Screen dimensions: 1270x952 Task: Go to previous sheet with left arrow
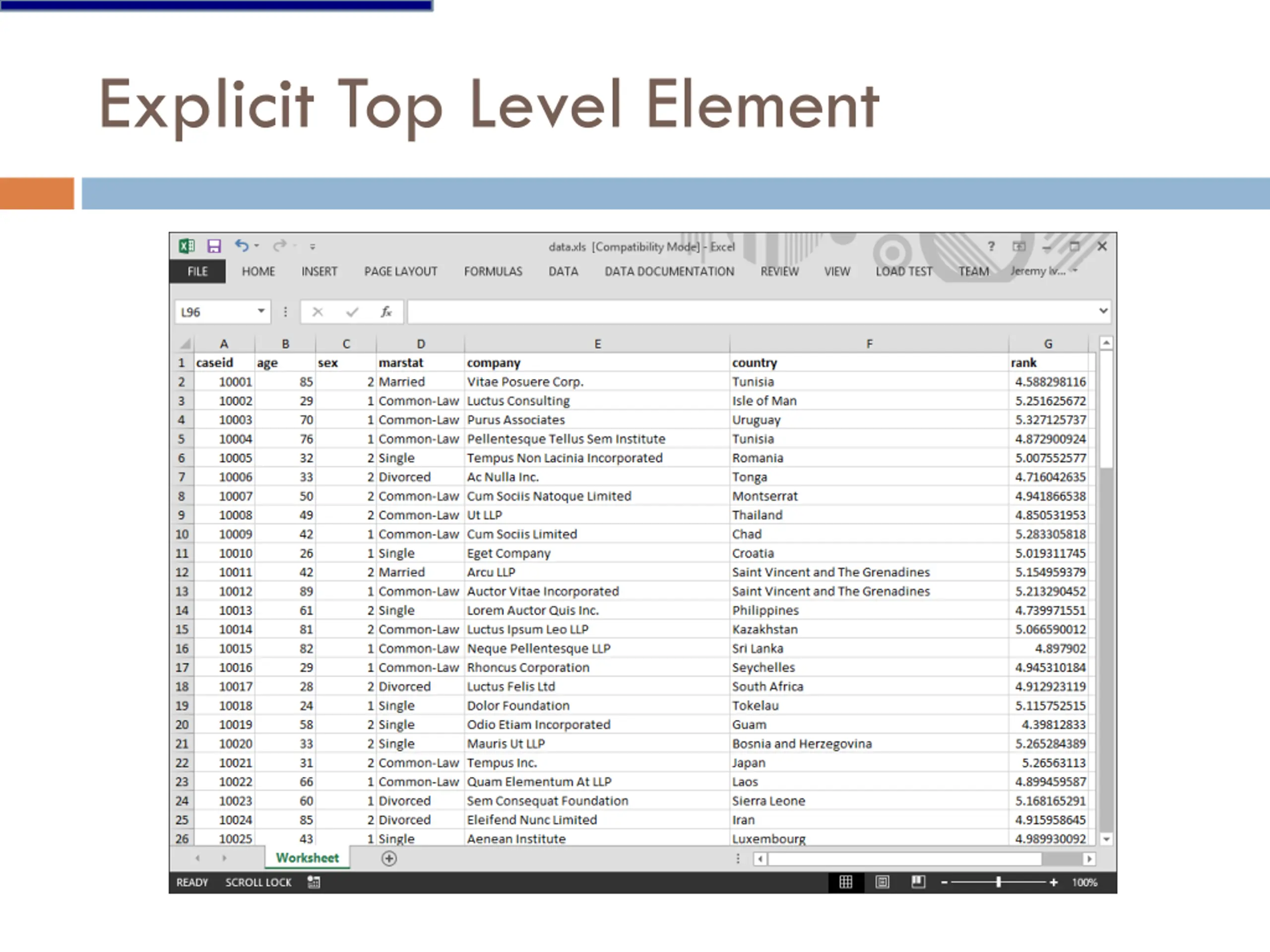[197, 858]
